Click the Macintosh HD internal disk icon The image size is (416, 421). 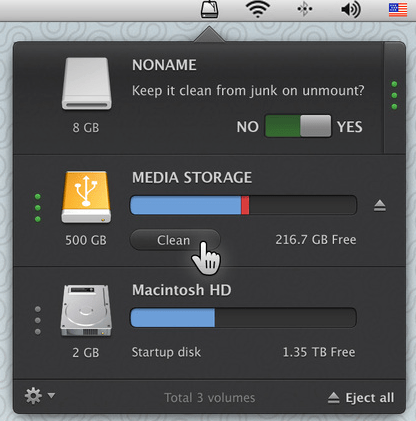click(86, 310)
